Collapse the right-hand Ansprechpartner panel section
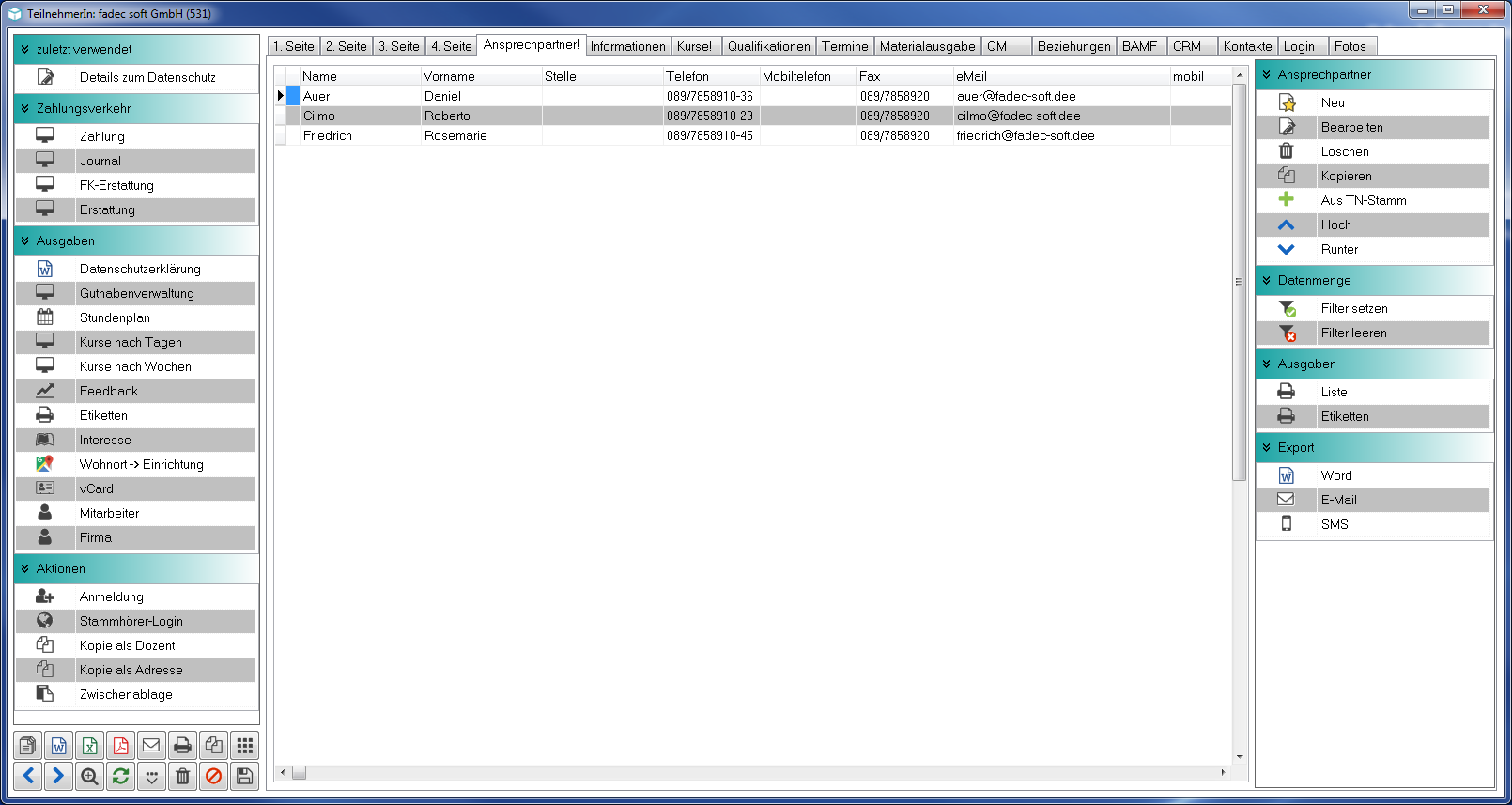This screenshot has height=805, width=1512. (x=1267, y=74)
